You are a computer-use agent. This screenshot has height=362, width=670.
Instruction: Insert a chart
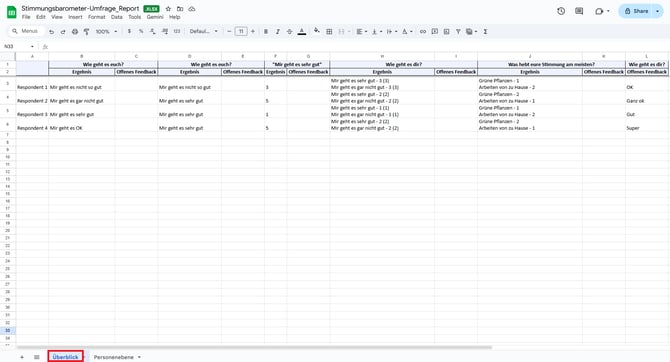pos(447,32)
